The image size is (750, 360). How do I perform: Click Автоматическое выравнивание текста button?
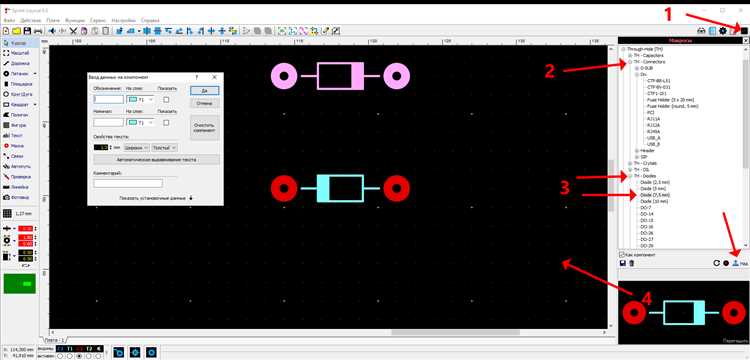pyautogui.click(x=156, y=160)
